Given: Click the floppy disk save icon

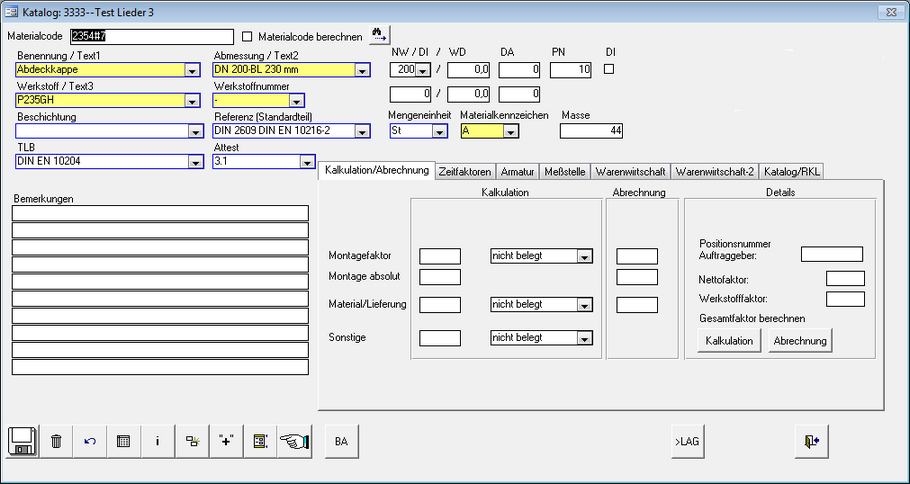Looking at the screenshot, I should (24, 441).
